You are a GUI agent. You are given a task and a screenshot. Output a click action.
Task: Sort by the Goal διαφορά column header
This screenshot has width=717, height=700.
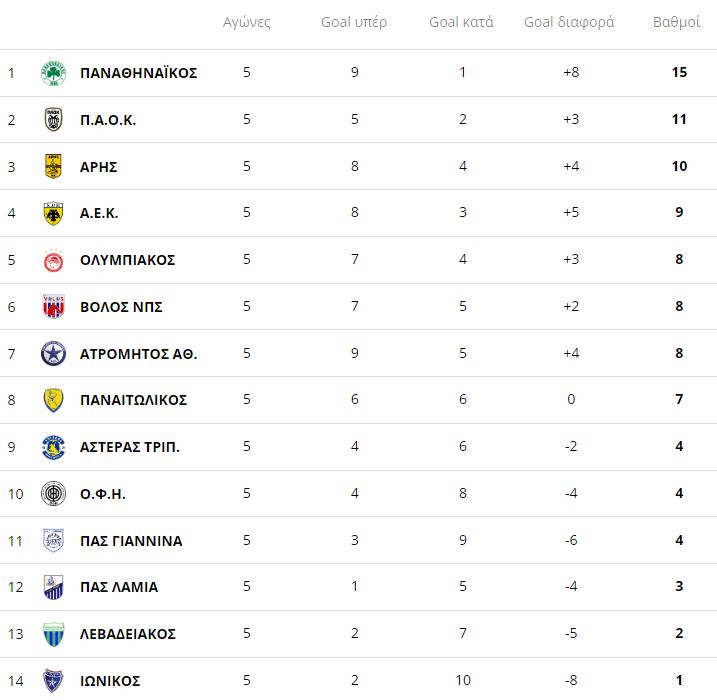pyautogui.click(x=569, y=22)
